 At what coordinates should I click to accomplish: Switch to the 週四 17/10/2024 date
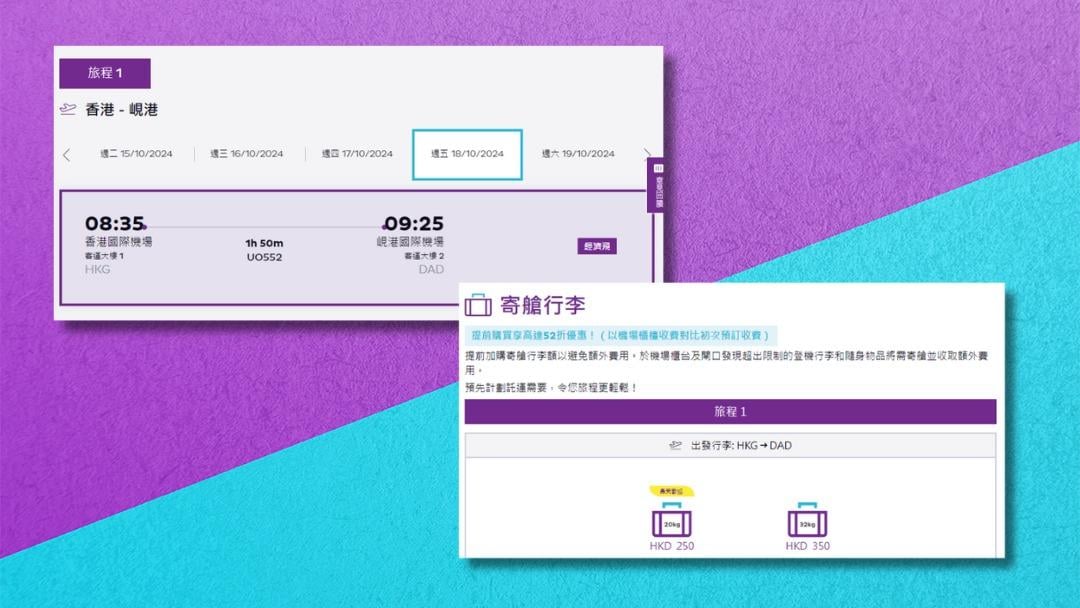click(x=357, y=154)
